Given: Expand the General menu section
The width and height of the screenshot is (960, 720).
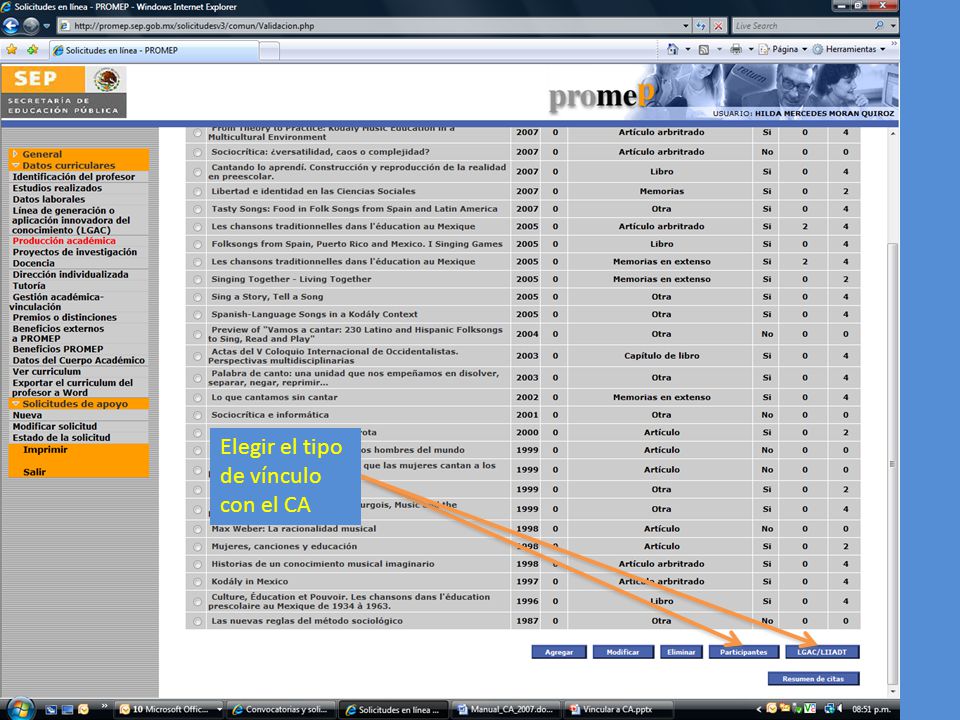Looking at the screenshot, I should 42,154.
